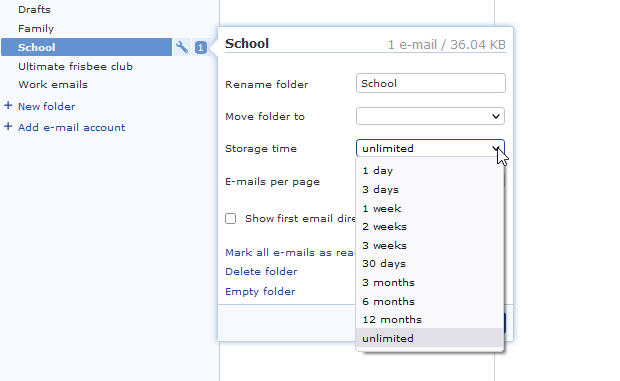
Task: Click Mark all e-mails as read link
Action: tap(290, 253)
